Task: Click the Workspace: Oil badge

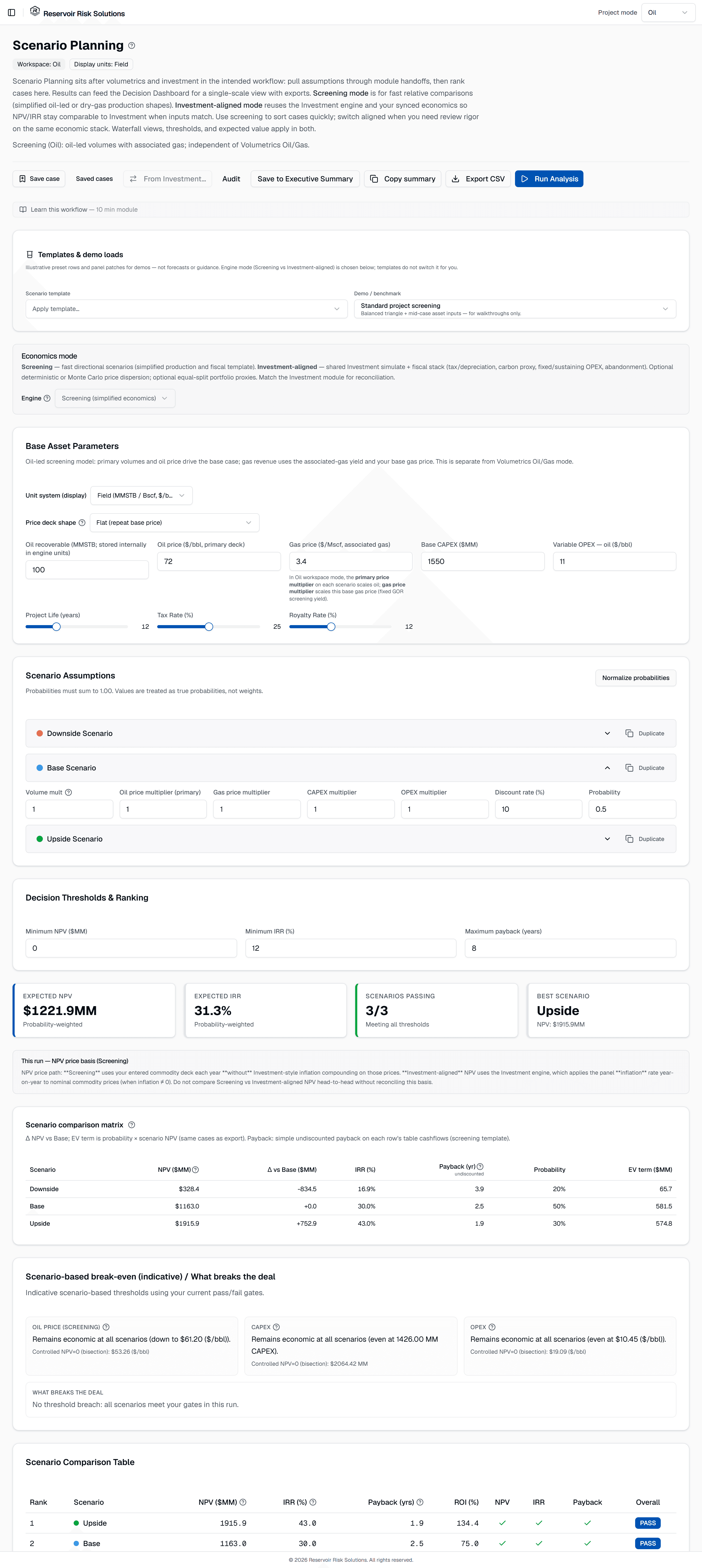Action: coord(39,65)
